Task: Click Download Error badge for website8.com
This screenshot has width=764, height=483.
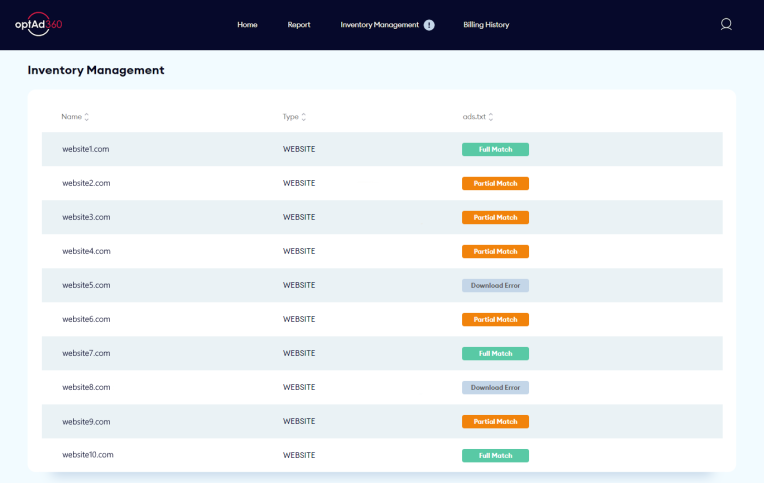Action: point(495,387)
